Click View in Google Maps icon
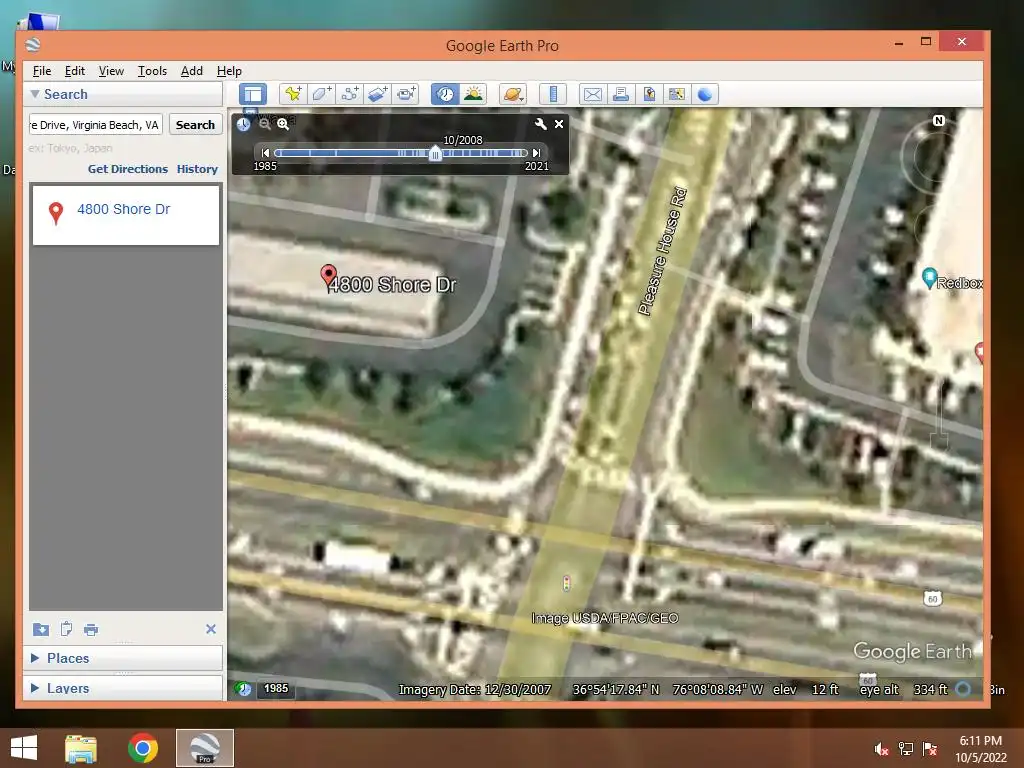The width and height of the screenshot is (1024, 768). pos(677,94)
